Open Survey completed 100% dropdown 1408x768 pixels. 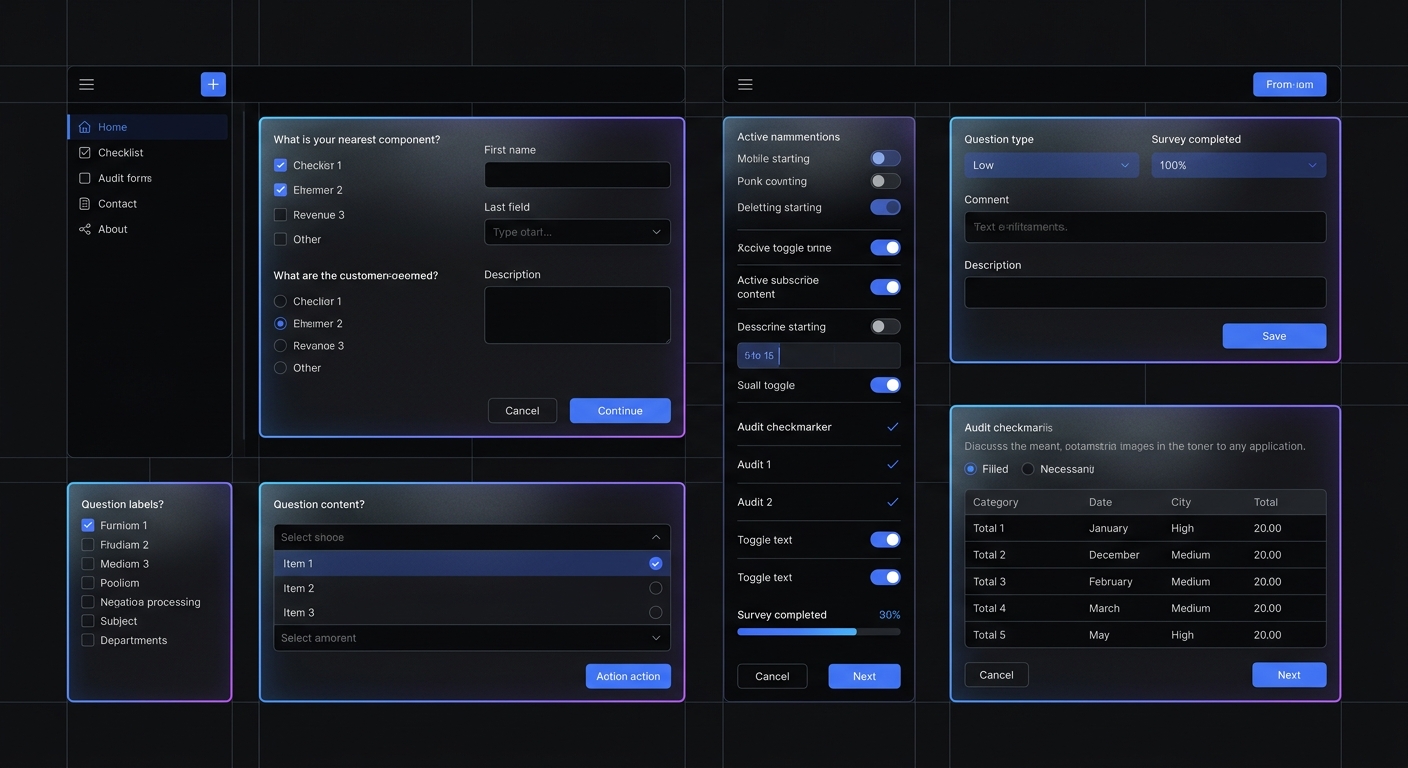pyautogui.click(x=1238, y=165)
